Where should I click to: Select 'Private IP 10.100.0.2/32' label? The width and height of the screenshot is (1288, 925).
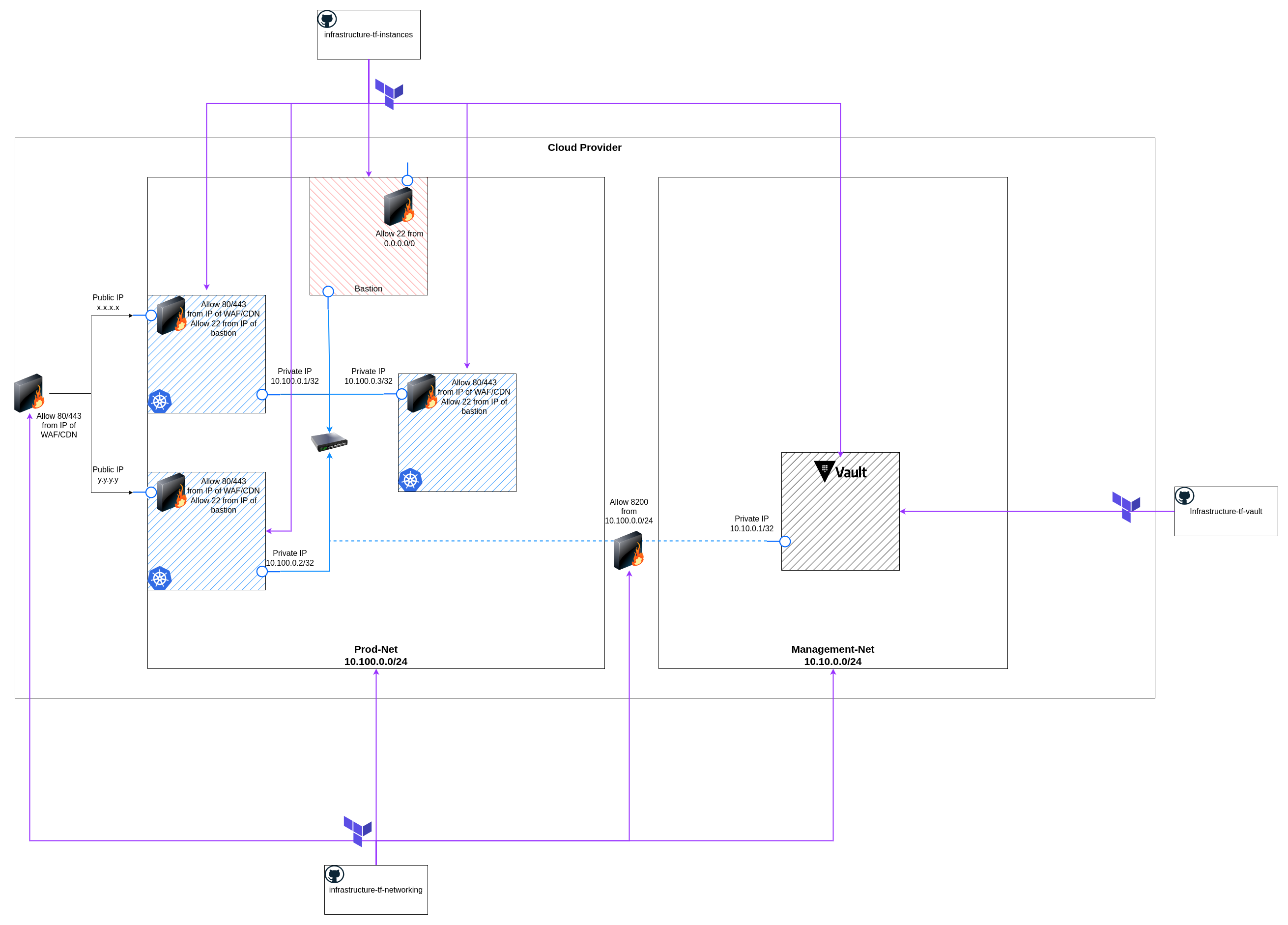point(289,558)
